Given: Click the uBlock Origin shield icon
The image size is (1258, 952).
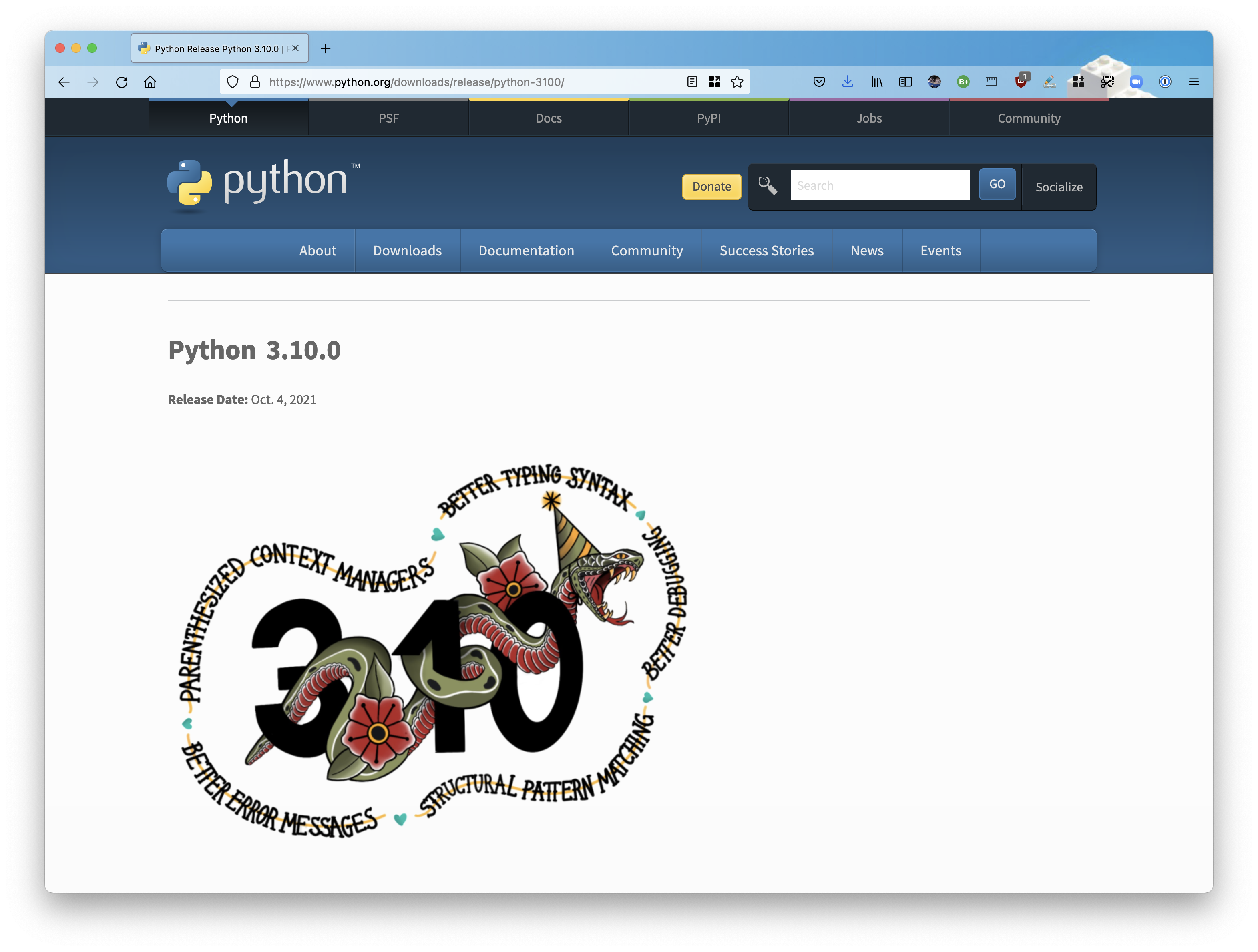Looking at the screenshot, I should 1021,82.
